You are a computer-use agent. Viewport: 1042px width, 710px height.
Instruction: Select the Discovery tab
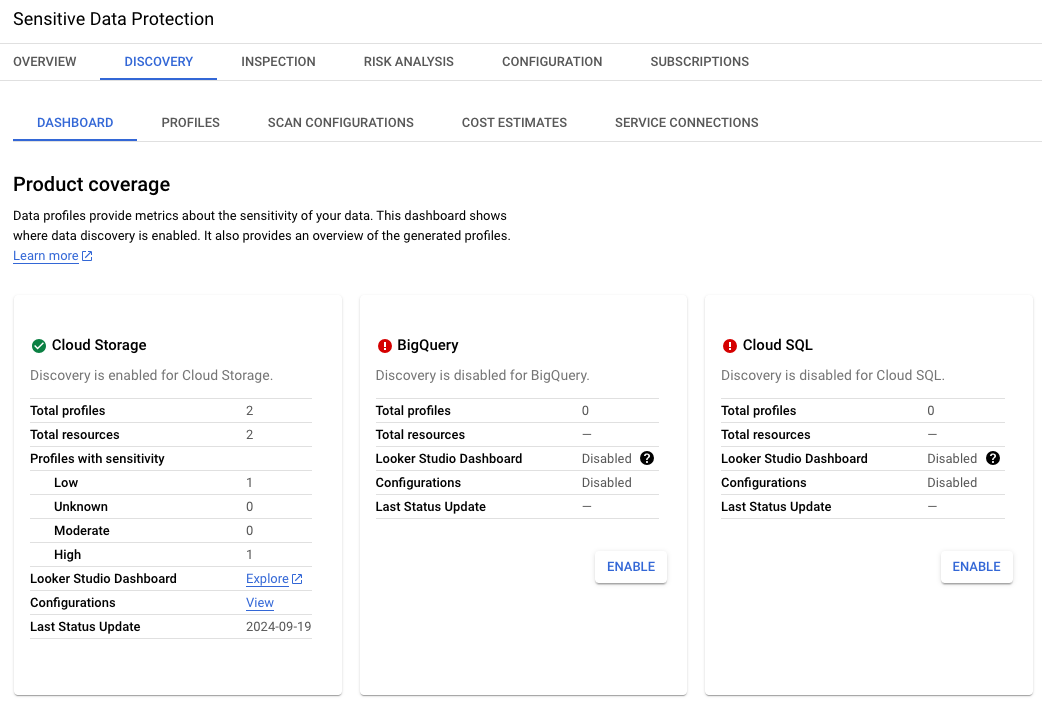pos(159,62)
